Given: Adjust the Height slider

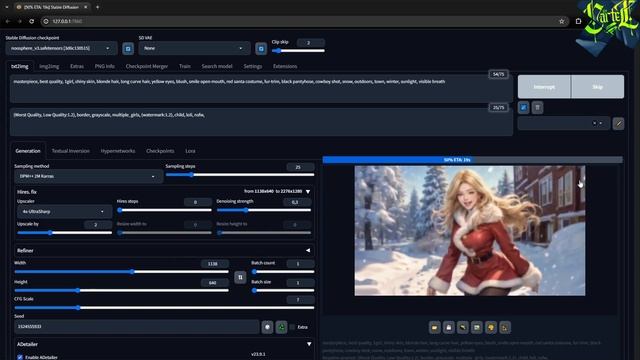Looking at the screenshot, I should 122,290.
